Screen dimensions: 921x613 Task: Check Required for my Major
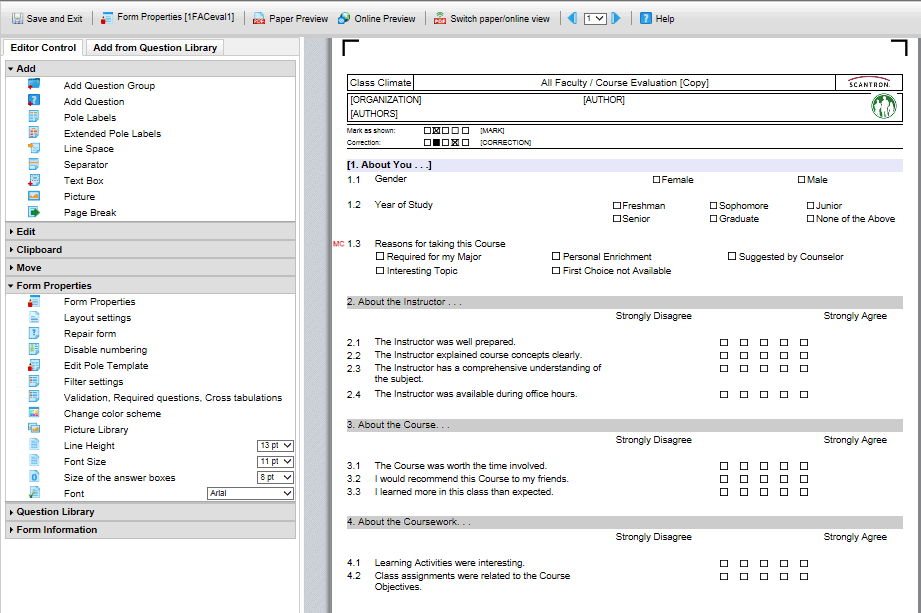380,256
